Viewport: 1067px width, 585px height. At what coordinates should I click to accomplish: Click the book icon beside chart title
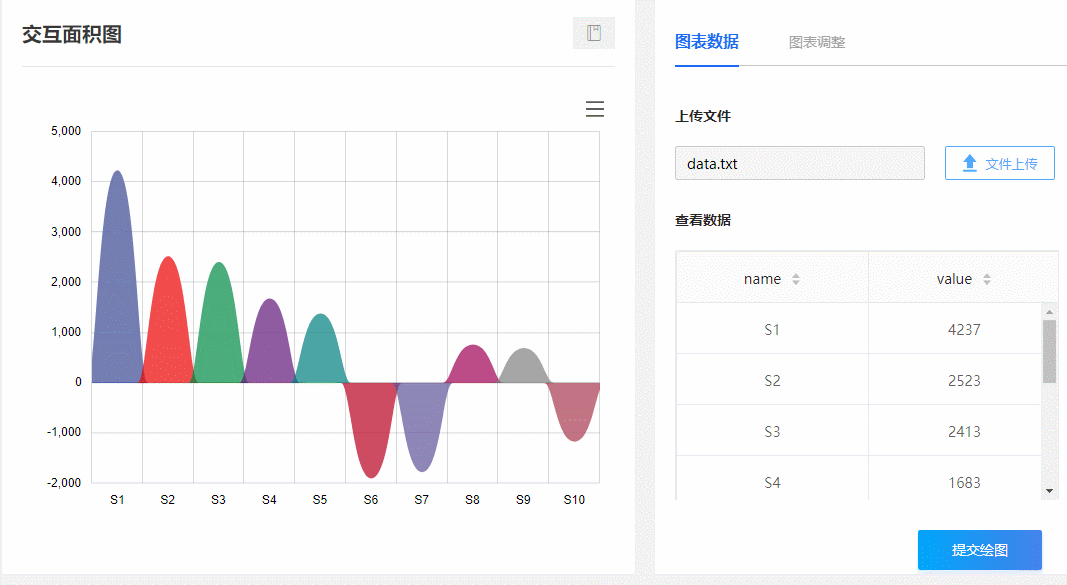[x=594, y=33]
